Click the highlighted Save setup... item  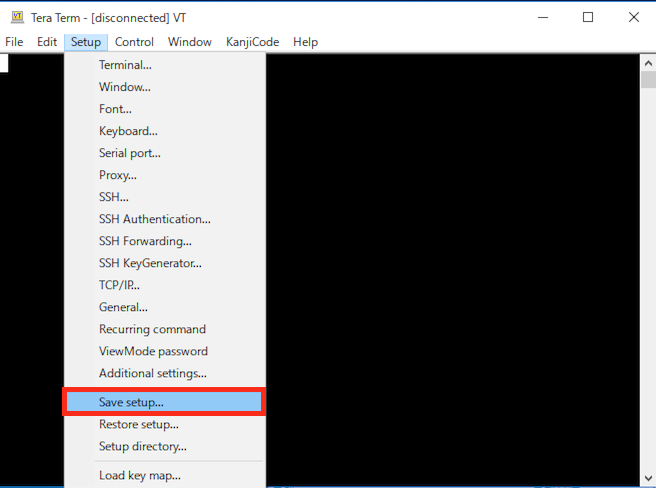[x=131, y=402]
